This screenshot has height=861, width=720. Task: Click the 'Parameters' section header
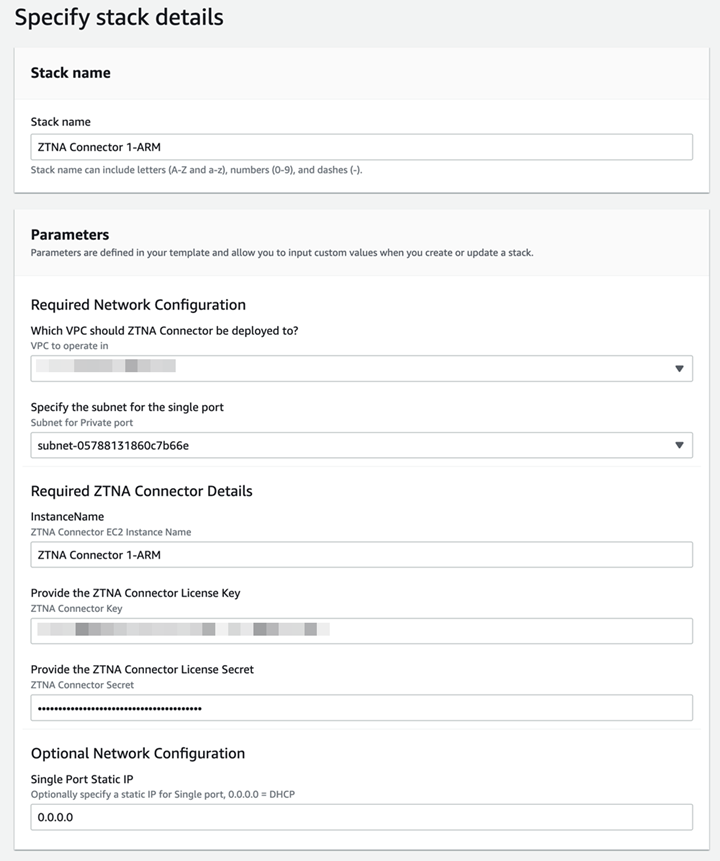[70, 235]
